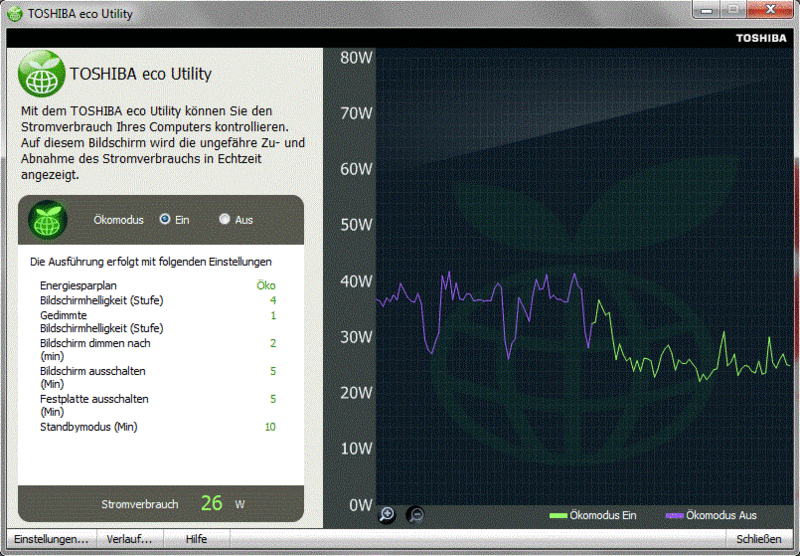Open the Hilfe help menu

click(x=196, y=539)
